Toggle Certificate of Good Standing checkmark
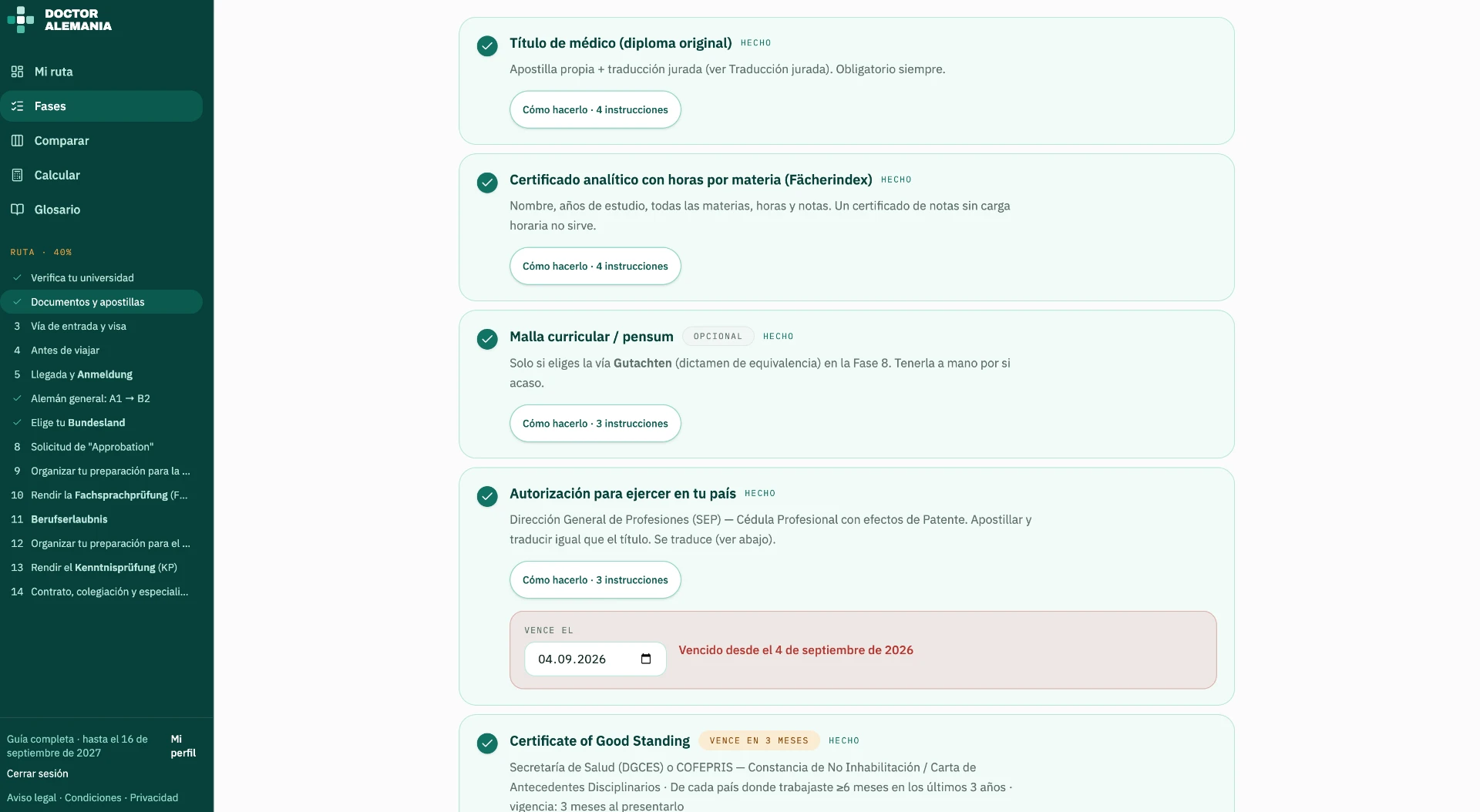1480x812 pixels. click(x=487, y=743)
